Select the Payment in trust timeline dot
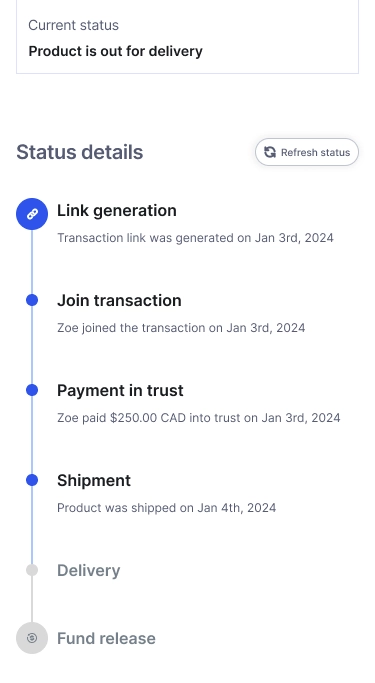This screenshot has width=375, height=683. pos(32,390)
